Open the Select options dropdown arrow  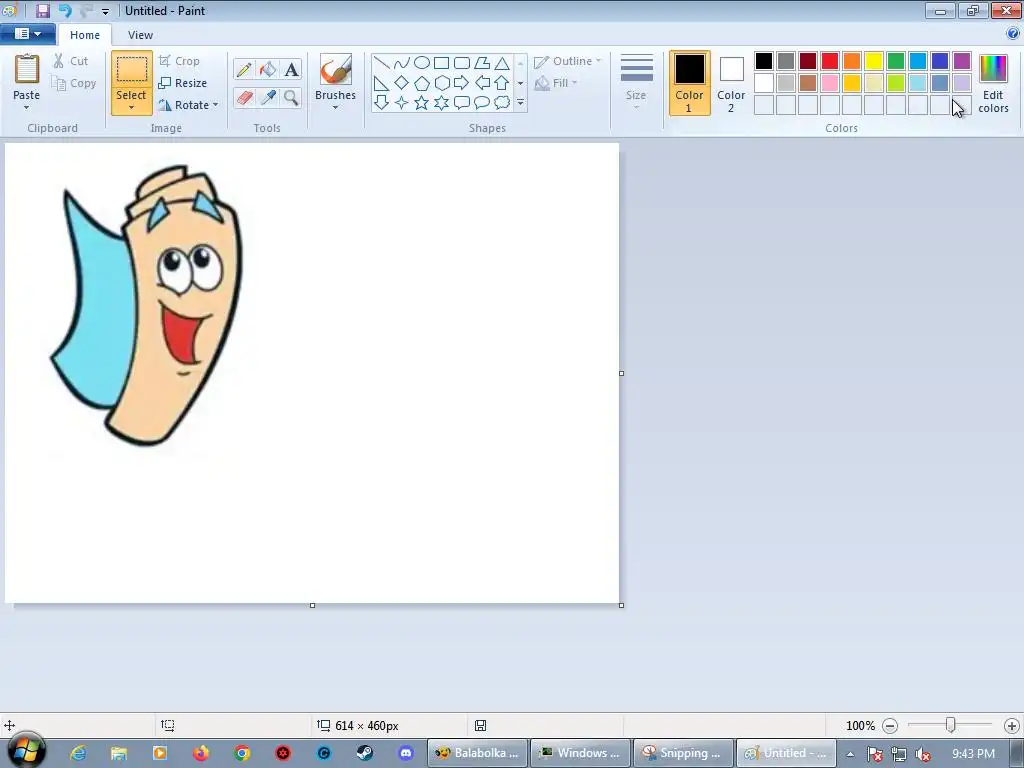[131, 106]
